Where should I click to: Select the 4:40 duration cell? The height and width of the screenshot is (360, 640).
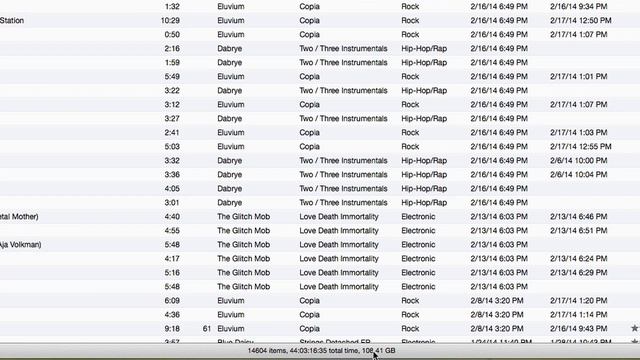point(172,217)
